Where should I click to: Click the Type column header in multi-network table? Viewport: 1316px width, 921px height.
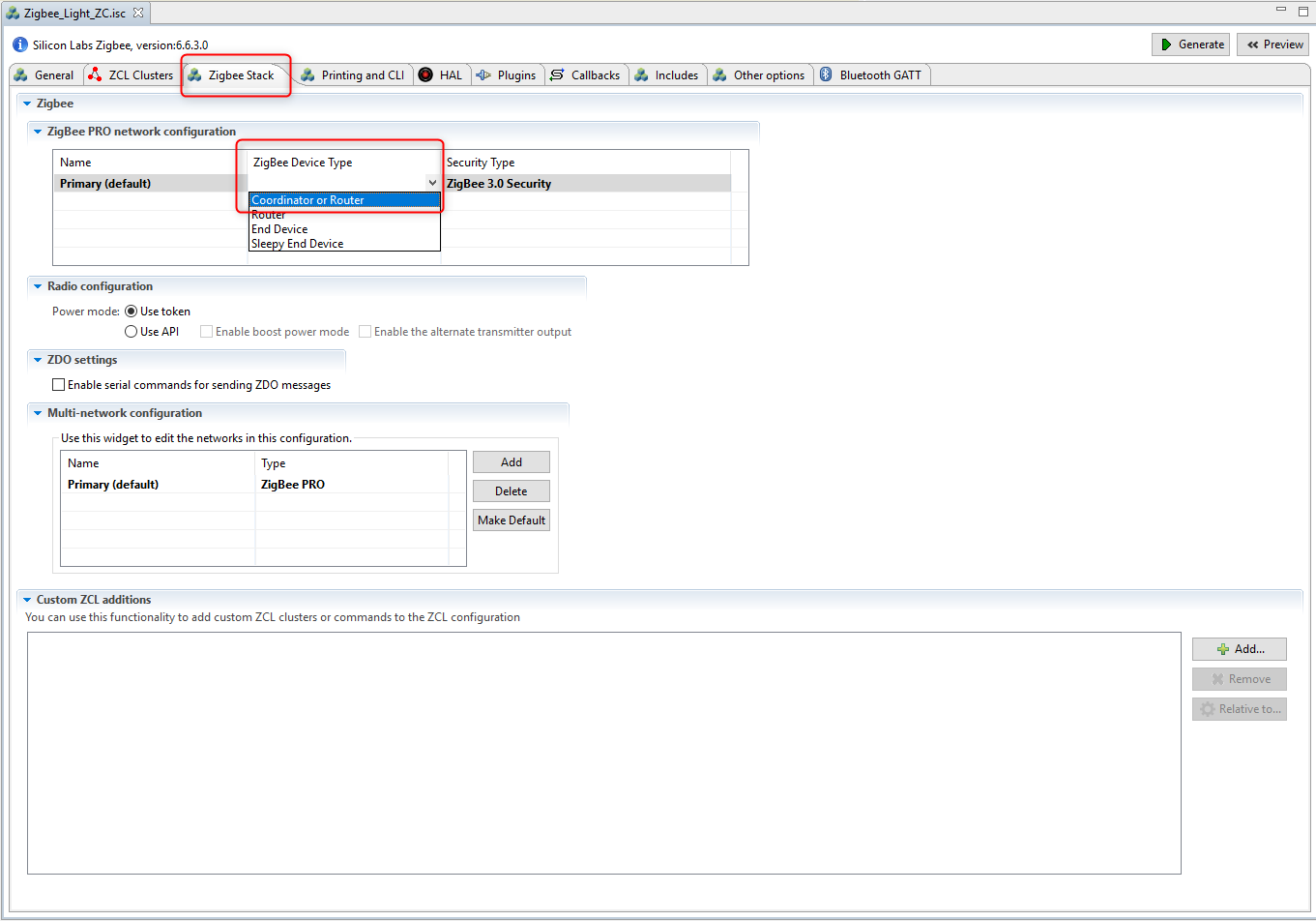coord(352,463)
